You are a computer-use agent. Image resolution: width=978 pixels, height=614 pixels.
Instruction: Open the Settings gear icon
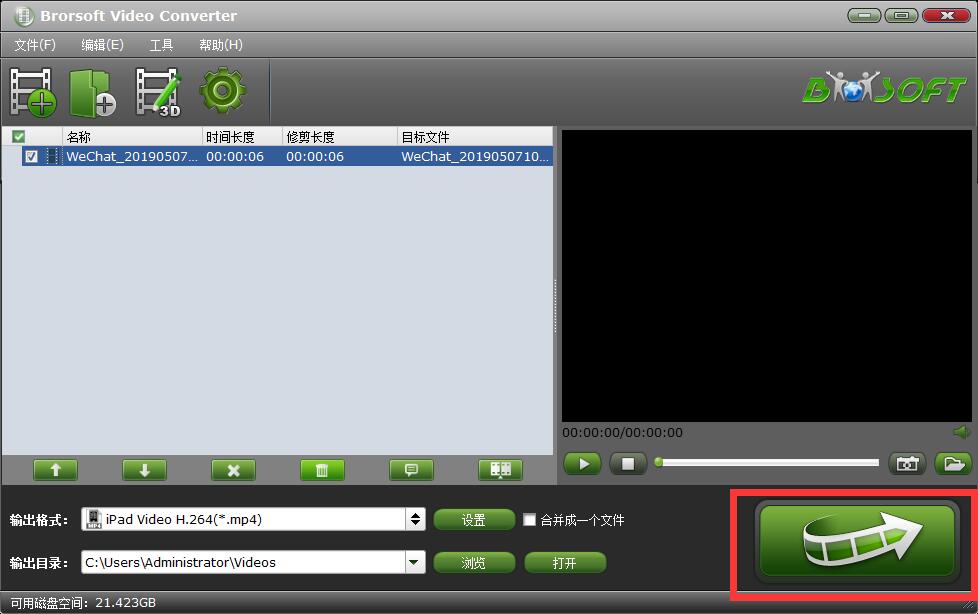click(222, 90)
